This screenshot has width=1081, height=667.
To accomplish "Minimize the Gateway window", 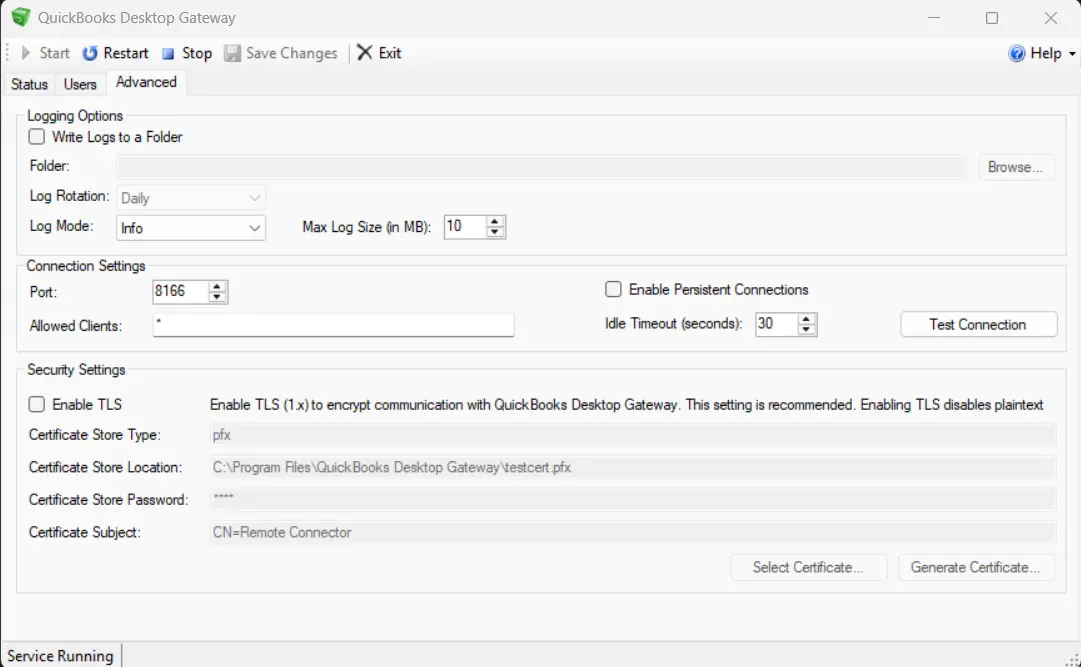I will (933, 18).
